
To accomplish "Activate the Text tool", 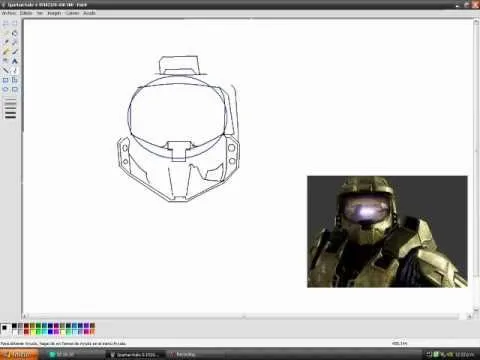I will click(15, 61).
